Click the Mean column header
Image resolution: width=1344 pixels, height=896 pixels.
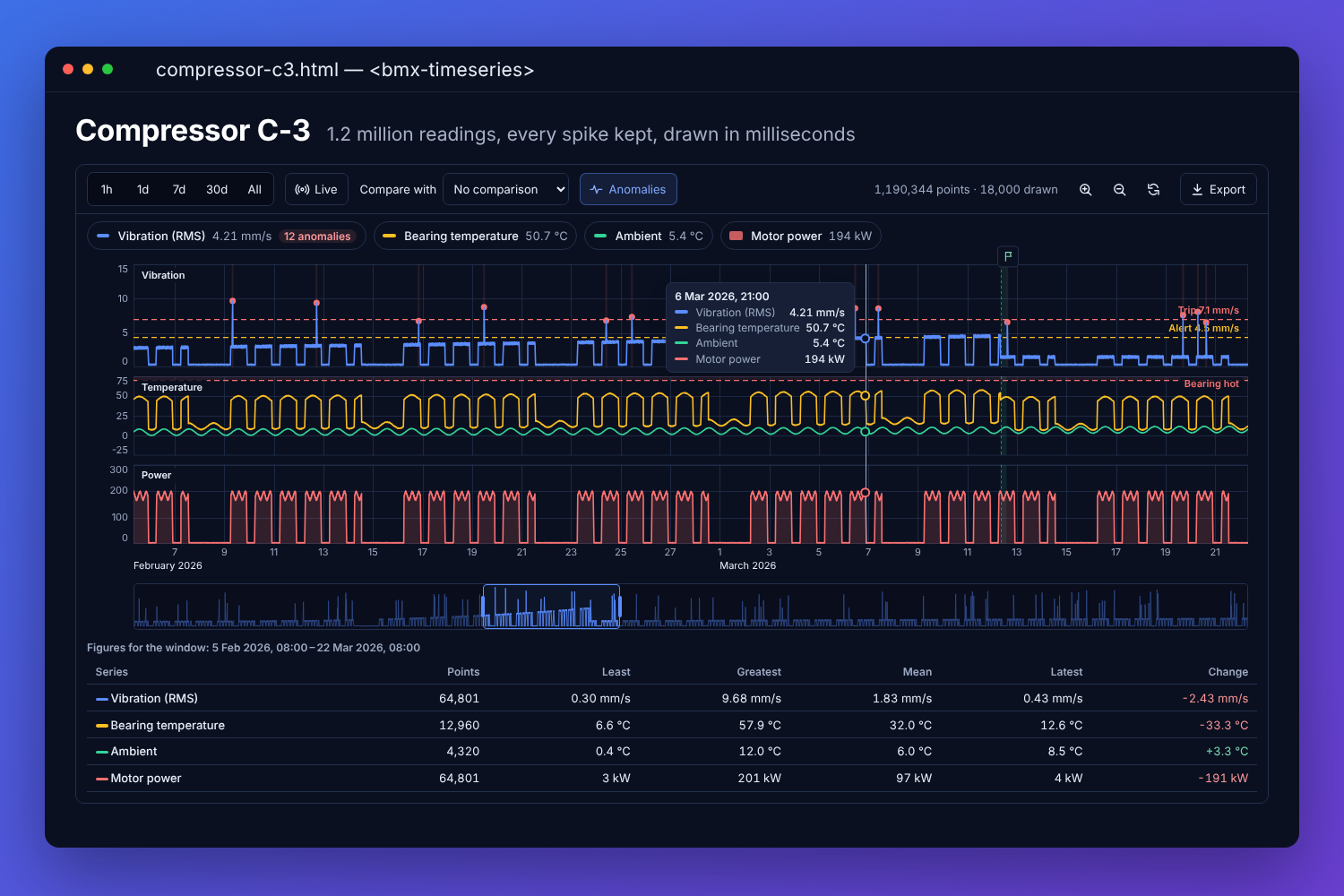tap(918, 672)
